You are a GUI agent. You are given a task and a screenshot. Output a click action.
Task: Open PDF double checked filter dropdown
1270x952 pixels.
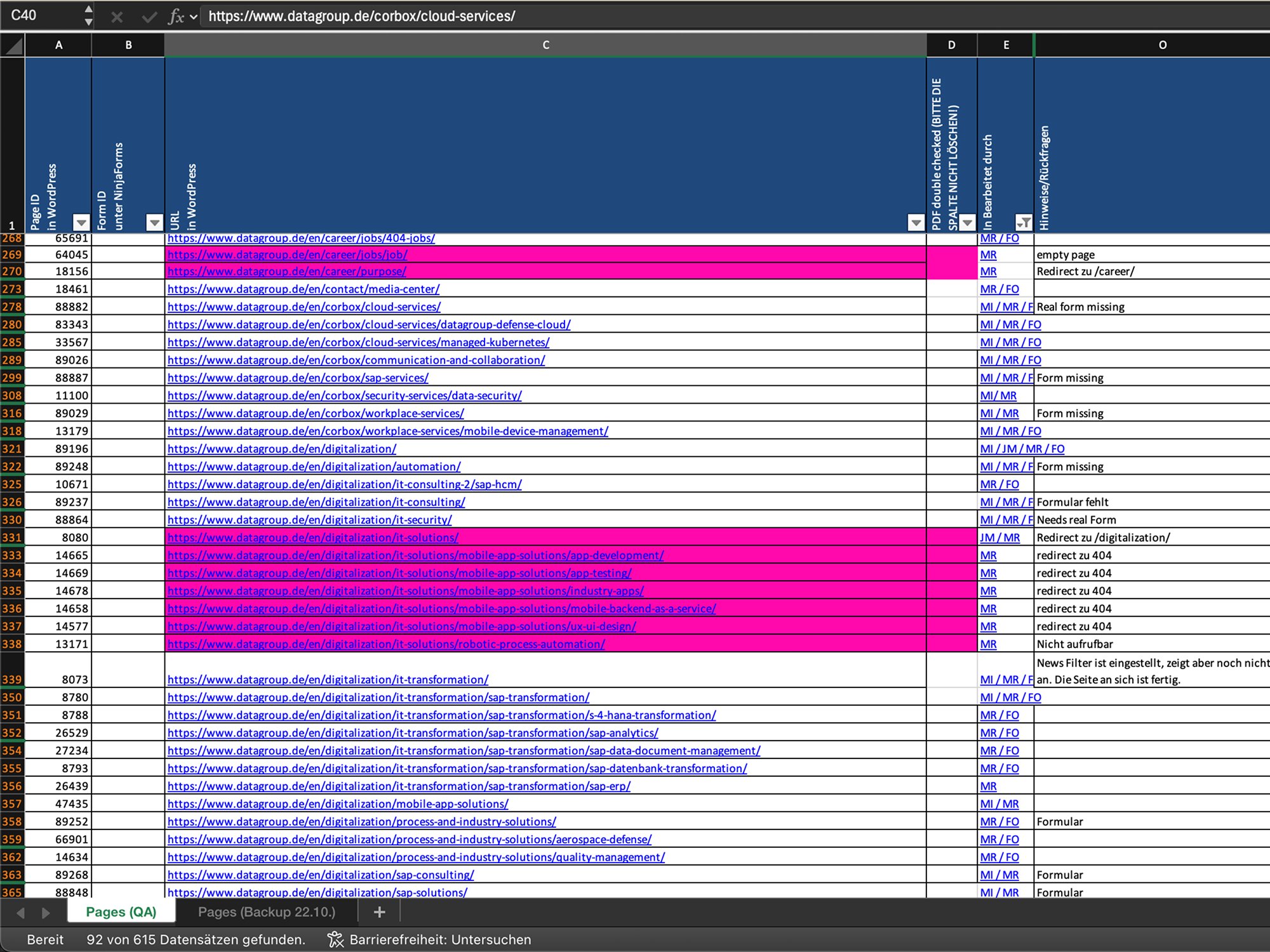click(966, 222)
